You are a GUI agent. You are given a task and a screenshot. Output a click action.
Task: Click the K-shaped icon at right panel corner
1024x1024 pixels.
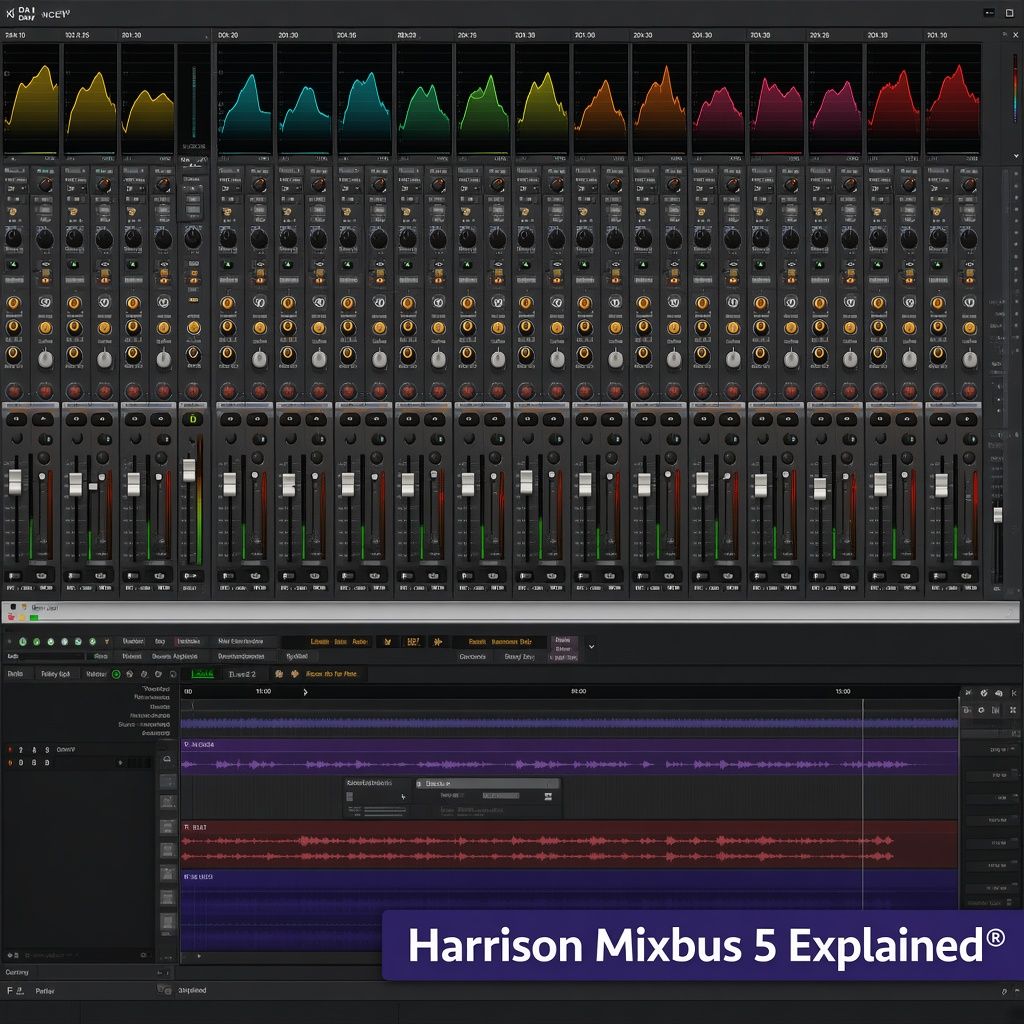coord(1014,692)
